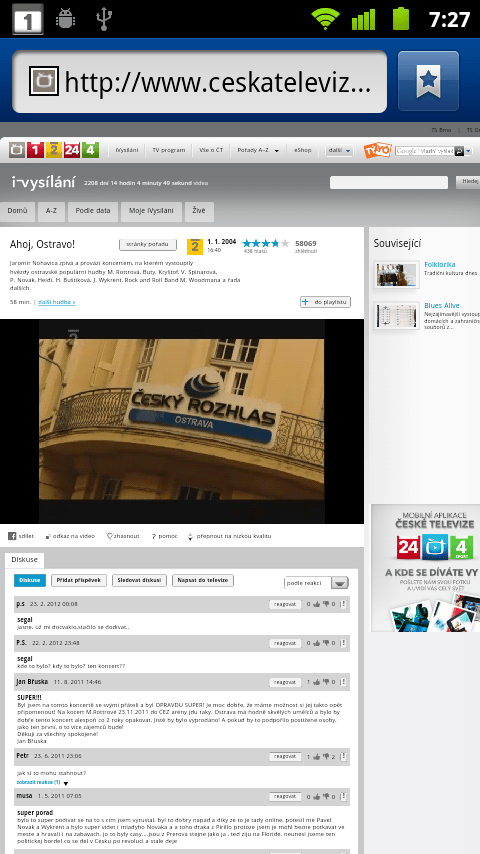Open the Vše o ČT menu item
The image size is (480, 854).
click(211, 150)
